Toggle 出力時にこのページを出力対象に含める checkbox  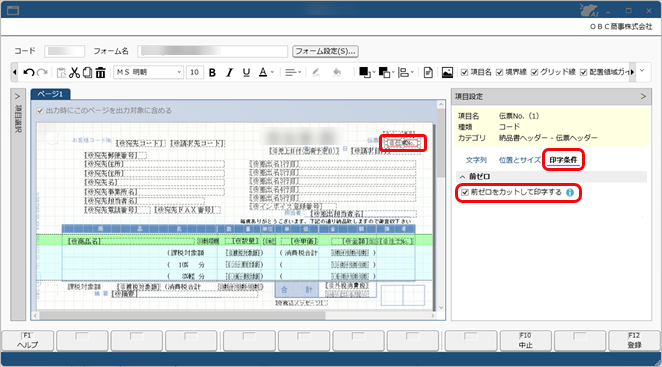tap(40, 111)
